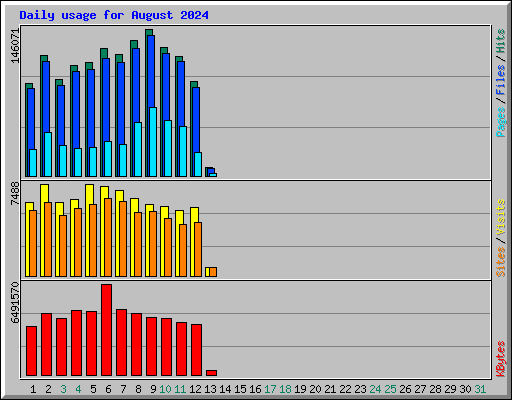The width and height of the screenshot is (512, 400).
Task: Click day 9 on the x-axis
Action: (x=153, y=389)
